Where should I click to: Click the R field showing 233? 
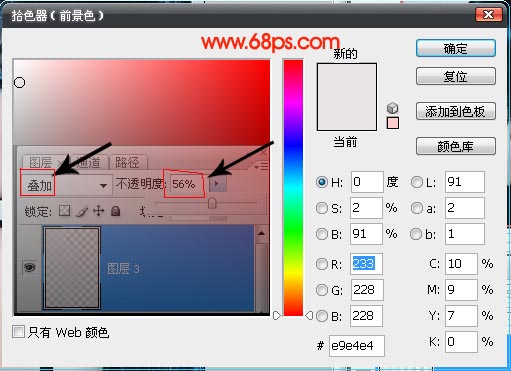coord(366,264)
